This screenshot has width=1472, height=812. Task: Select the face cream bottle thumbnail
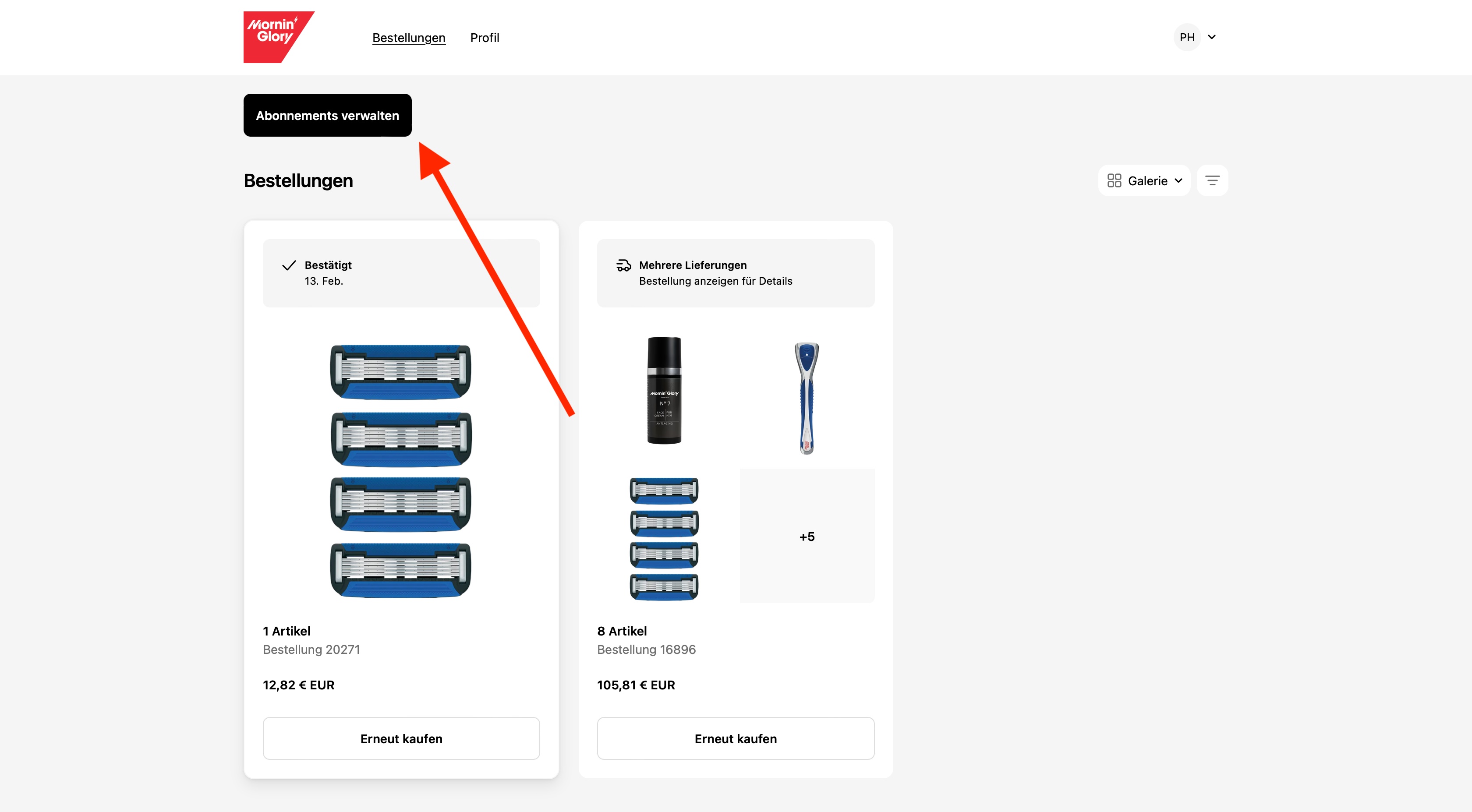point(664,391)
